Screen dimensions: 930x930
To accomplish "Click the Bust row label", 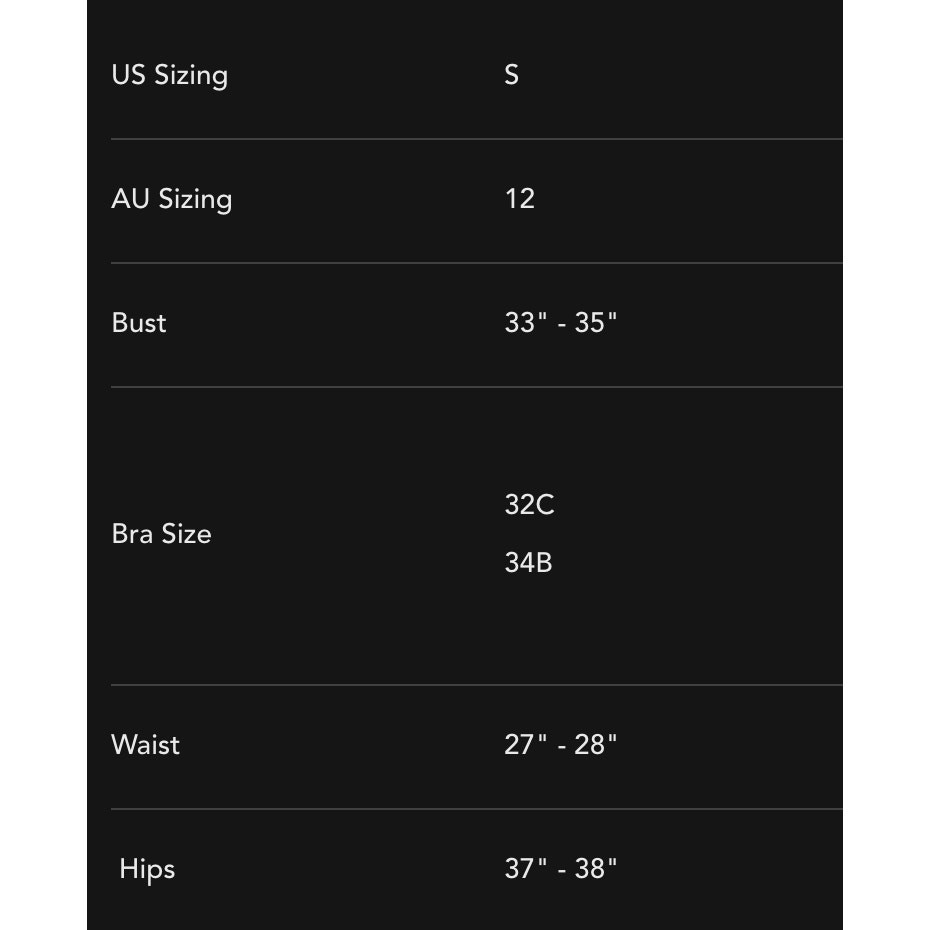I will pos(139,323).
